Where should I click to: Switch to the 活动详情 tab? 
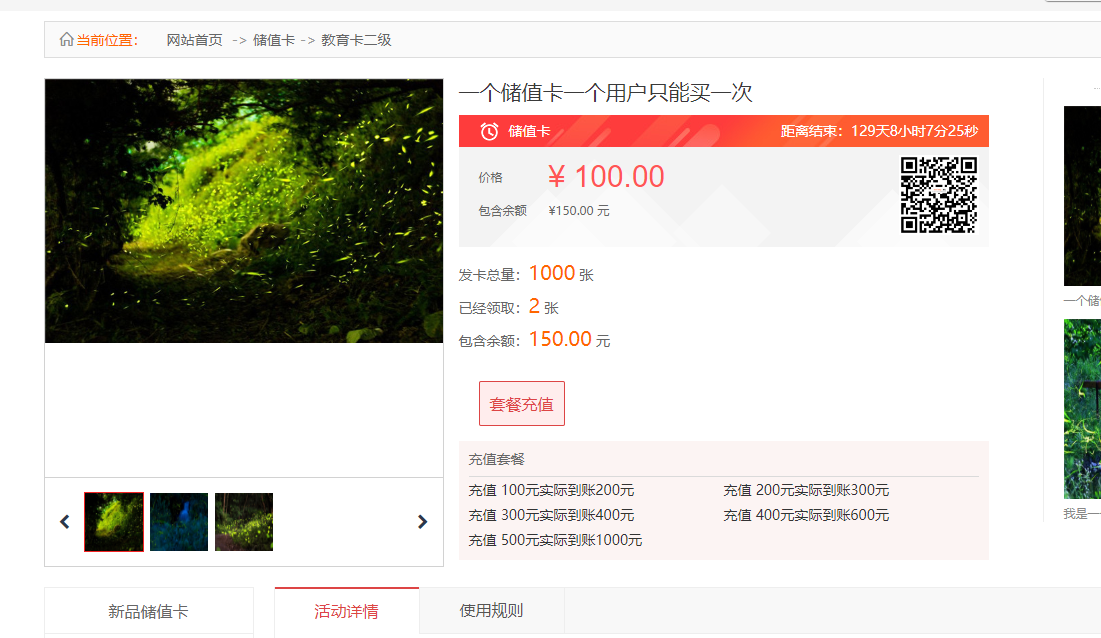[x=346, y=611]
